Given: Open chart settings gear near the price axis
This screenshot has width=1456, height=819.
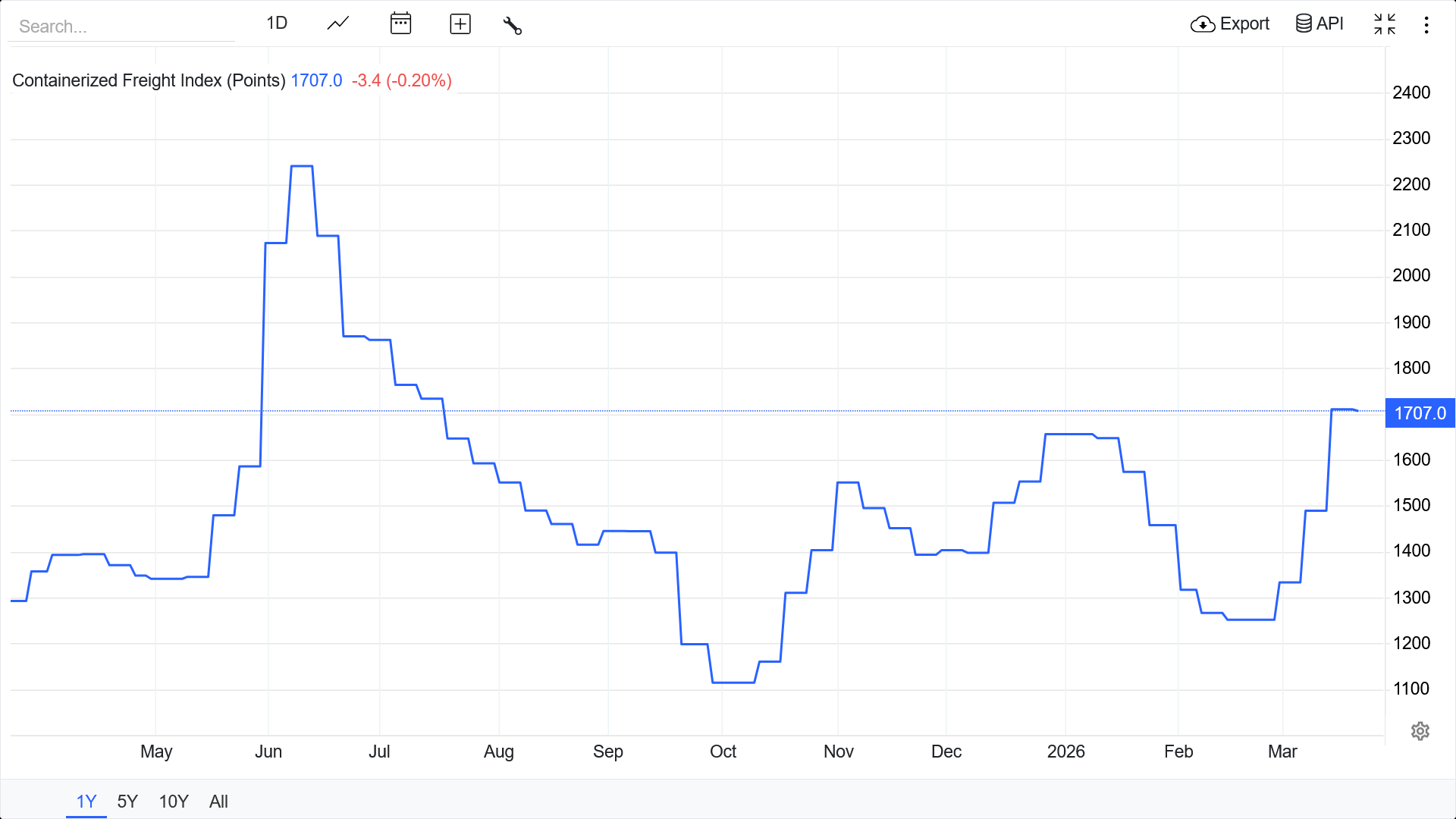Looking at the screenshot, I should [1420, 731].
